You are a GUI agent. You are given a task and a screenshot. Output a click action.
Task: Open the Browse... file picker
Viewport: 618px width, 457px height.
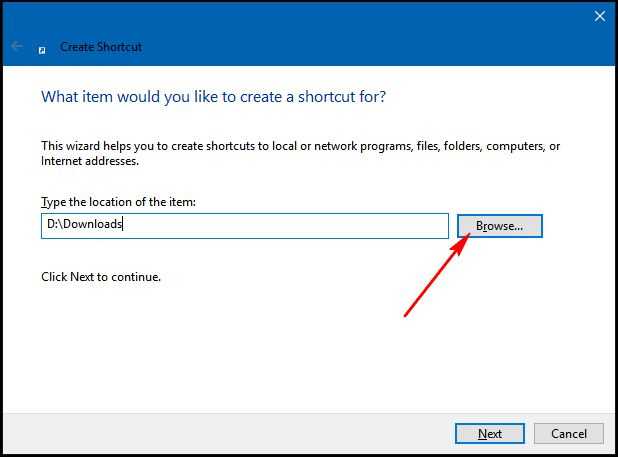(499, 226)
